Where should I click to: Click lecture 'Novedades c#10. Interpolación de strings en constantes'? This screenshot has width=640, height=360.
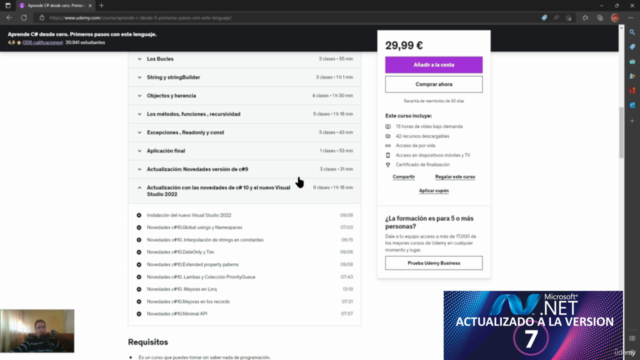click(x=205, y=240)
